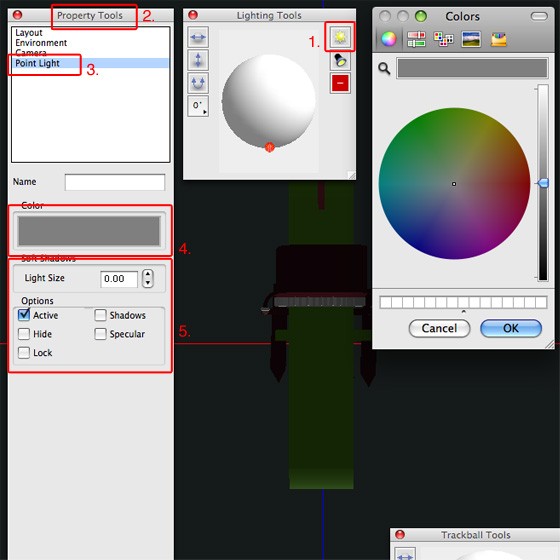Screen dimensions: 560x560
Task: Click the Lighting Tools resize grip corner
Action: pyautogui.click(x=351, y=175)
